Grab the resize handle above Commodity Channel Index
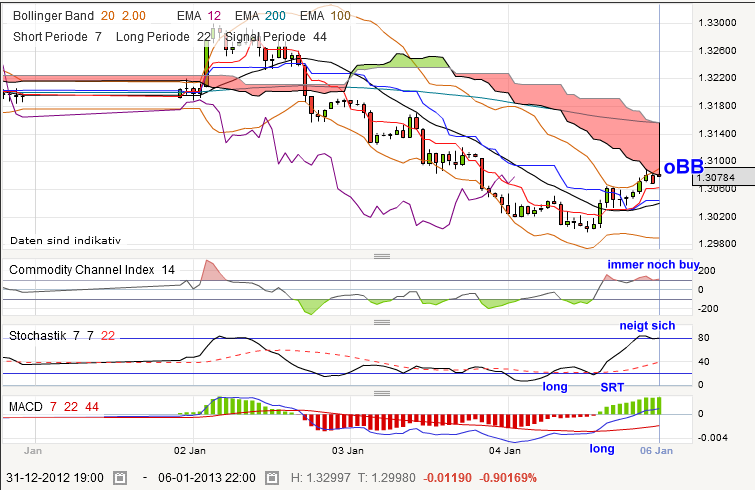This screenshot has width=755, height=490. [x=382, y=256]
